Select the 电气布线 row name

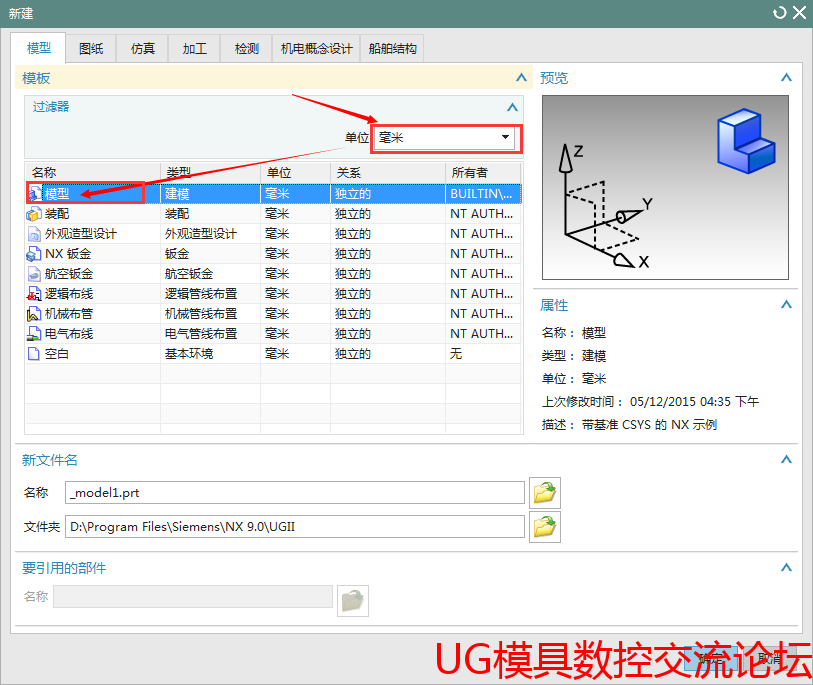click(x=69, y=334)
